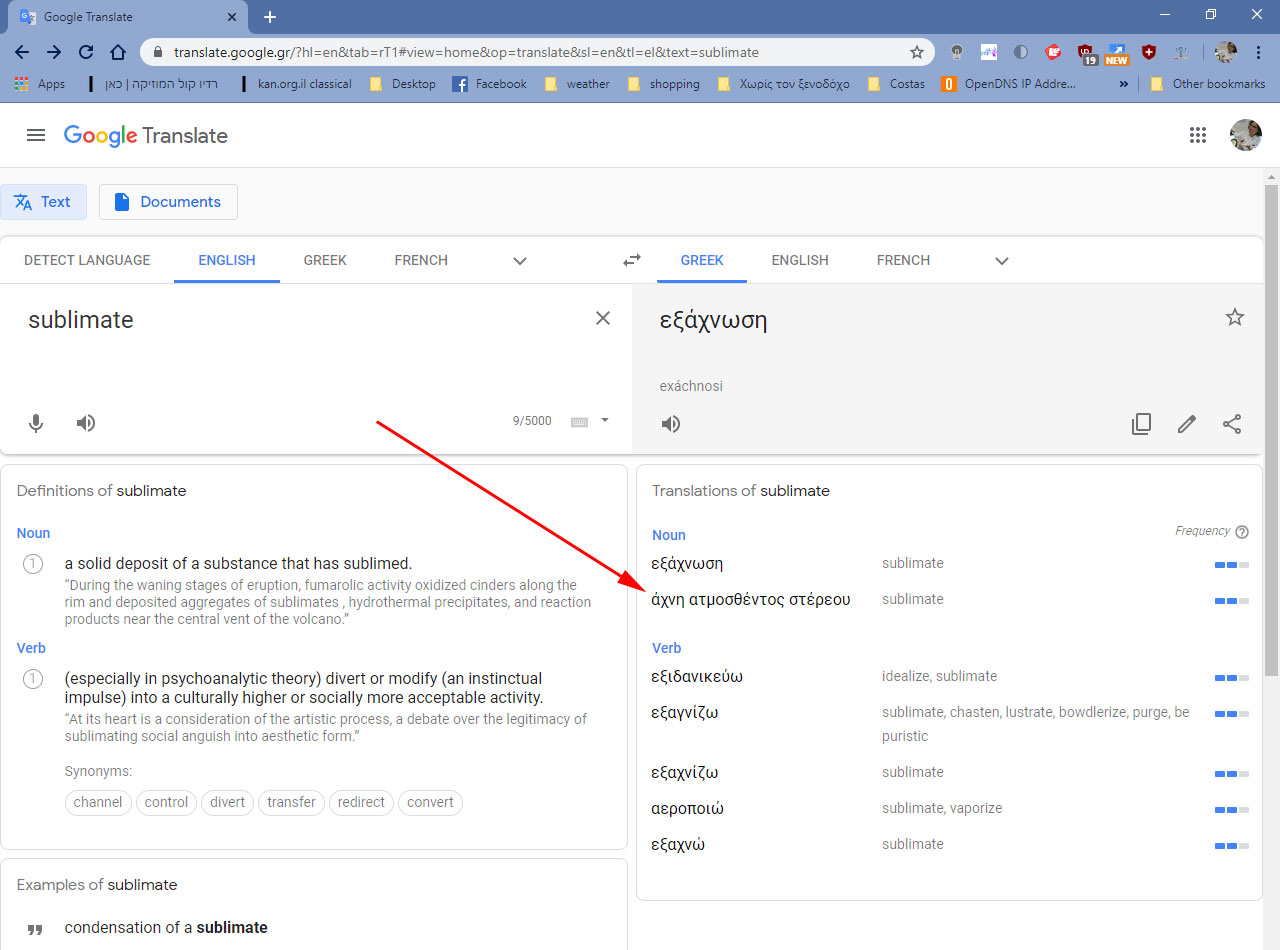Click the swap languages arrows
Screen dimensions: 1280x950
click(632, 260)
